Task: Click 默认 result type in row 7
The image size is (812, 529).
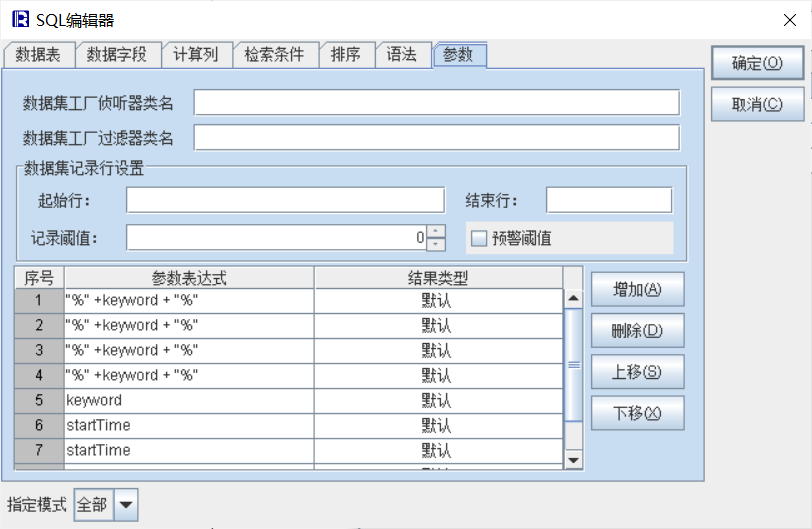Action: tap(438, 450)
